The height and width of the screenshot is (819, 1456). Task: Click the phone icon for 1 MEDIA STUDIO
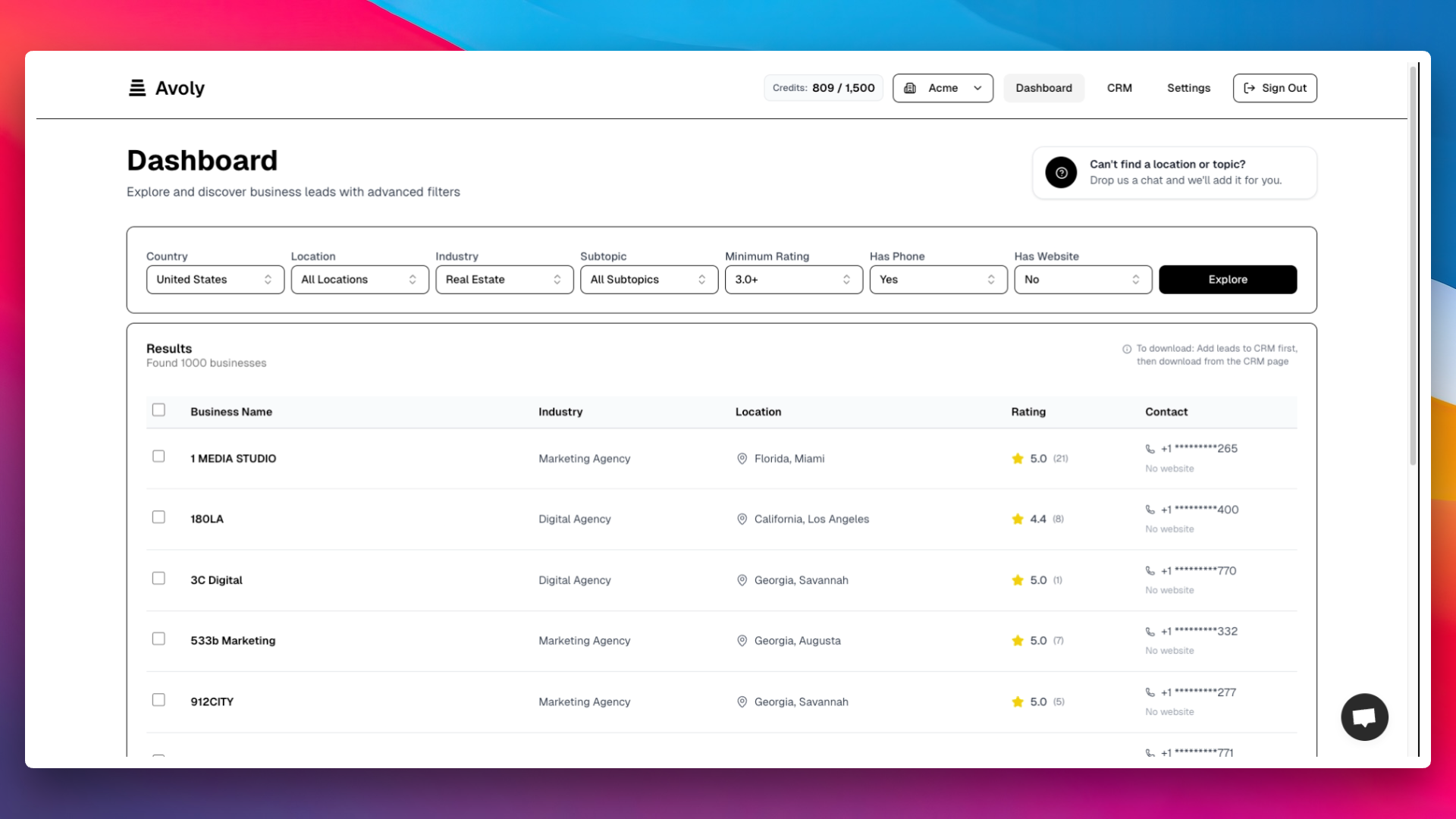click(x=1150, y=448)
